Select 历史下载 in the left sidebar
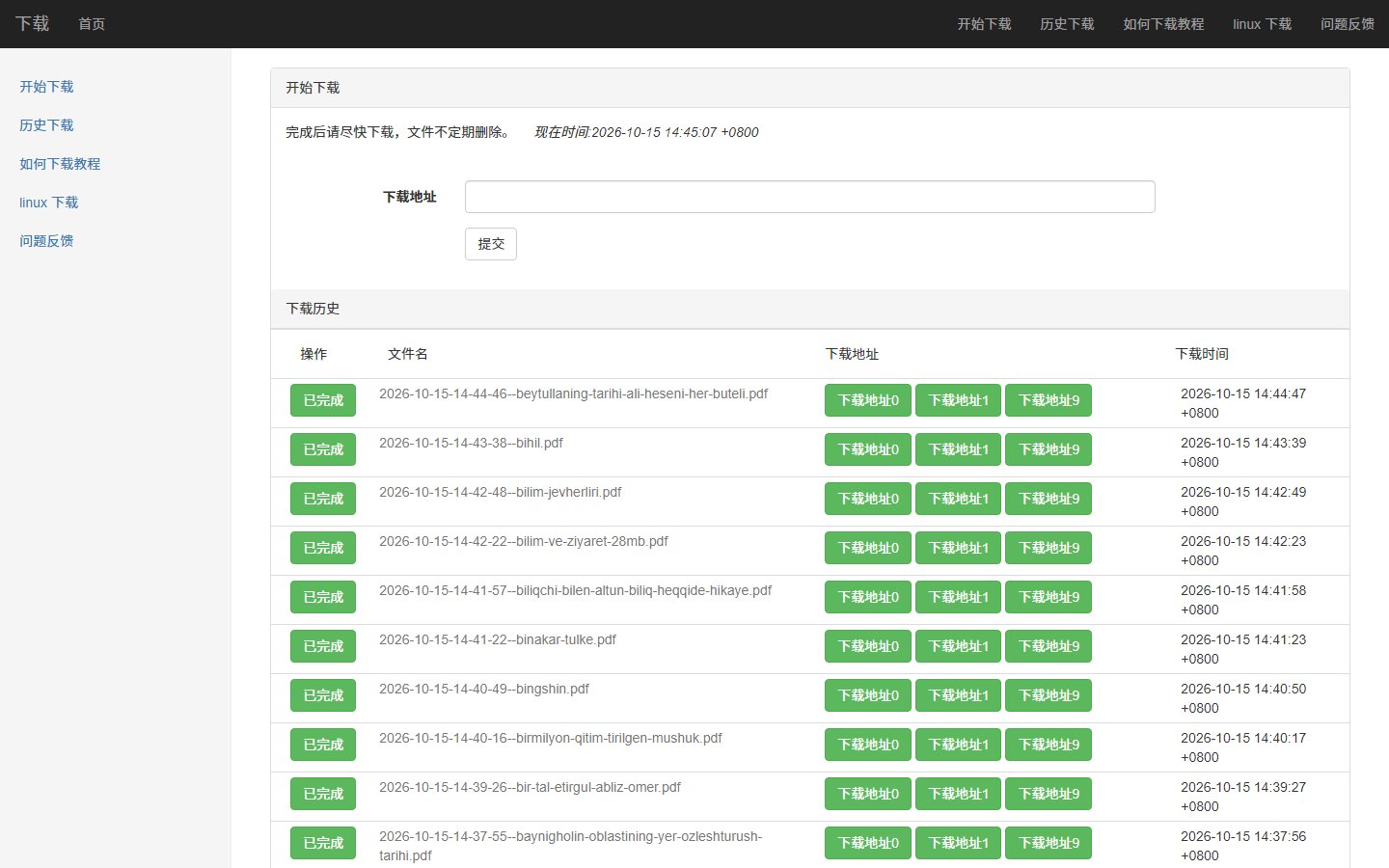Screen dimensions: 1389x868 [46, 125]
